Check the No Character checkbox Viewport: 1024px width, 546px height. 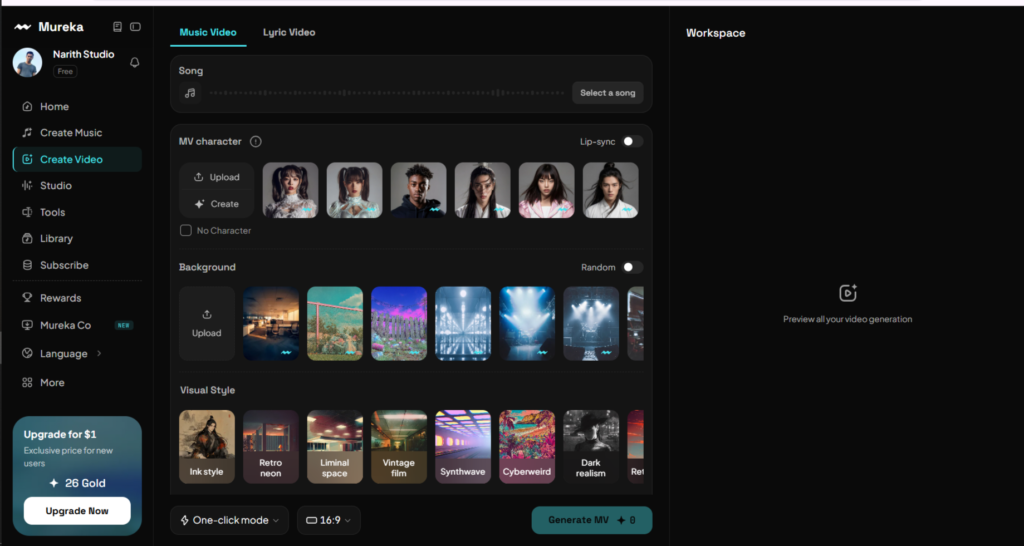pyautogui.click(x=186, y=231)
